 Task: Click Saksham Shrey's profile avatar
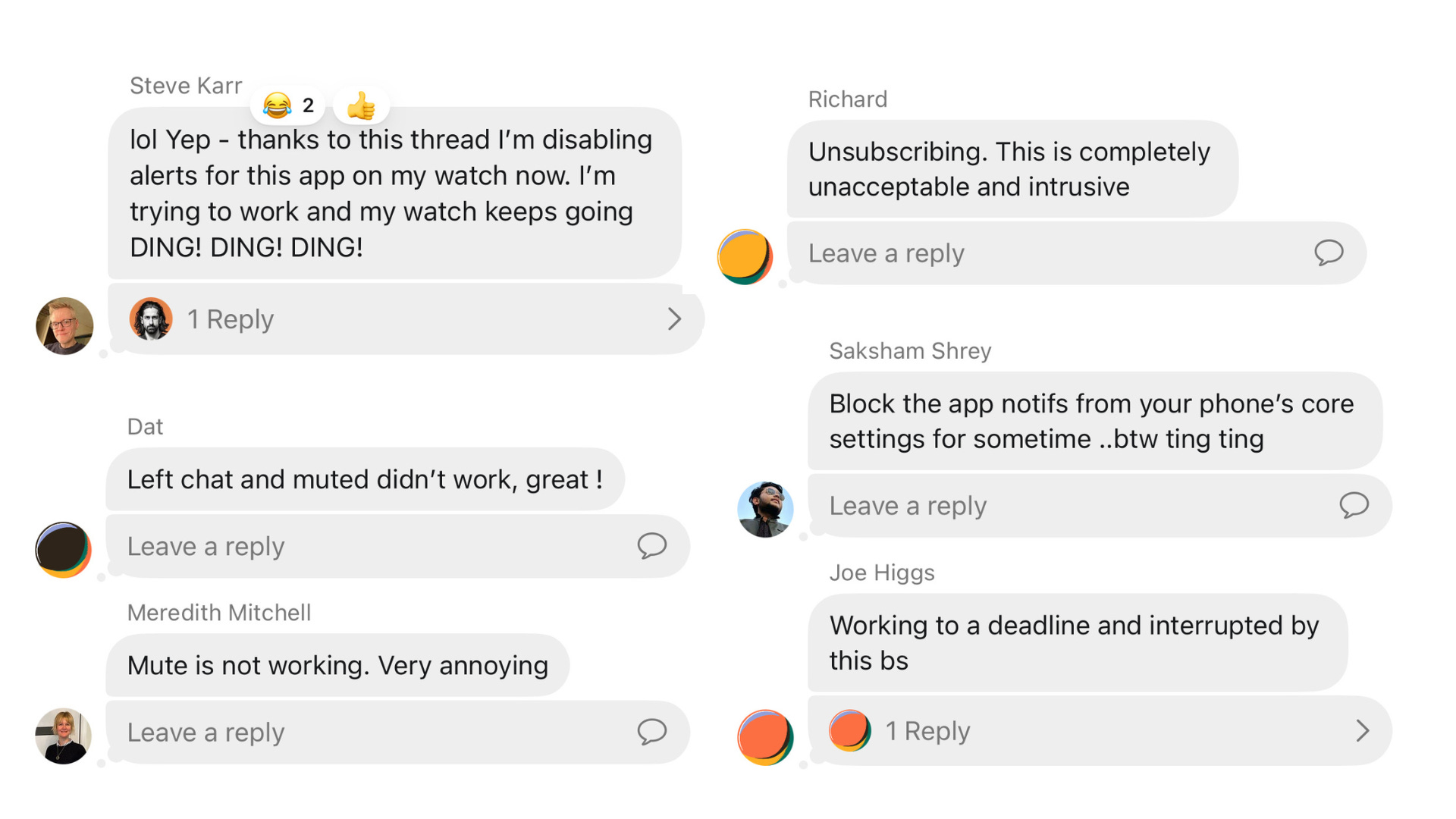pyautogui.click(x=766, y=510)
